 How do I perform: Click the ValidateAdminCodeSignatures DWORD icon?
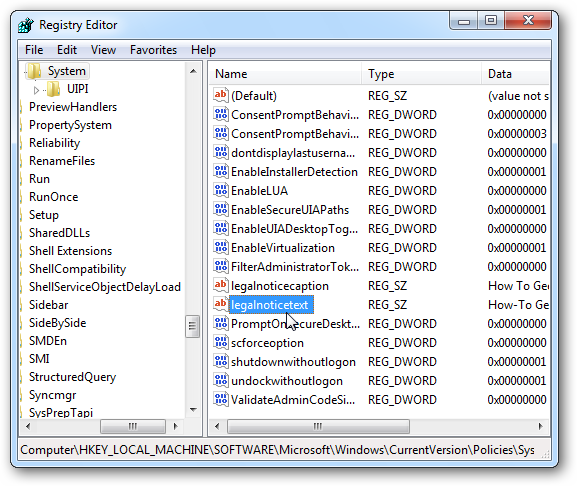220,400
